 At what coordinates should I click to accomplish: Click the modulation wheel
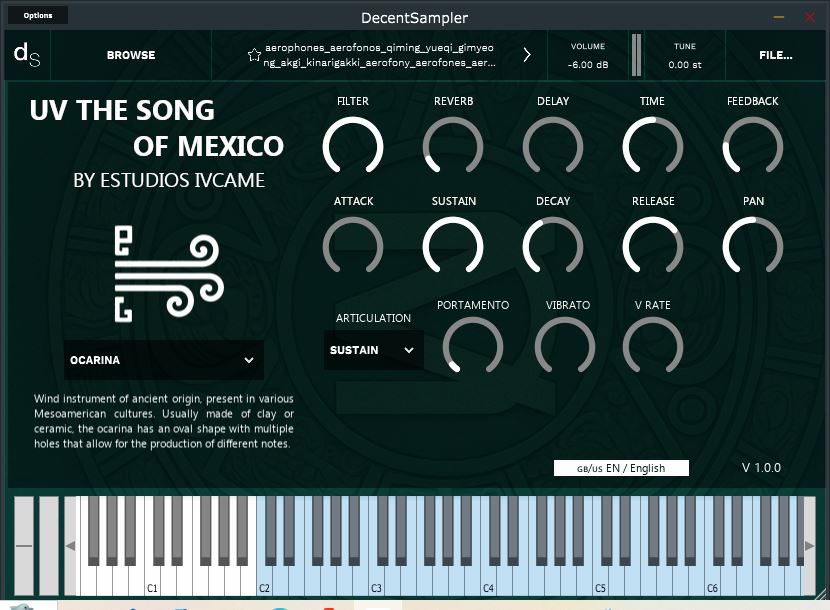click(49, 545)
